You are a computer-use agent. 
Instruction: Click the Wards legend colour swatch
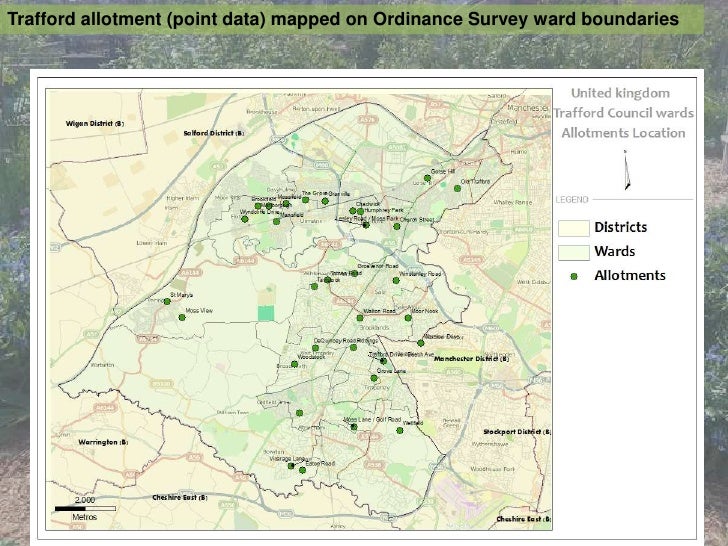tap(574, 253)
